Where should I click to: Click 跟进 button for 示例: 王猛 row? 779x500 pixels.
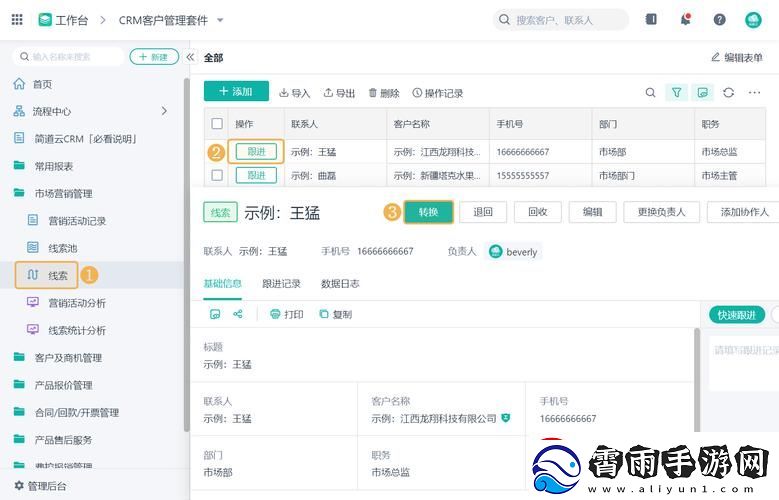point(256,152)
